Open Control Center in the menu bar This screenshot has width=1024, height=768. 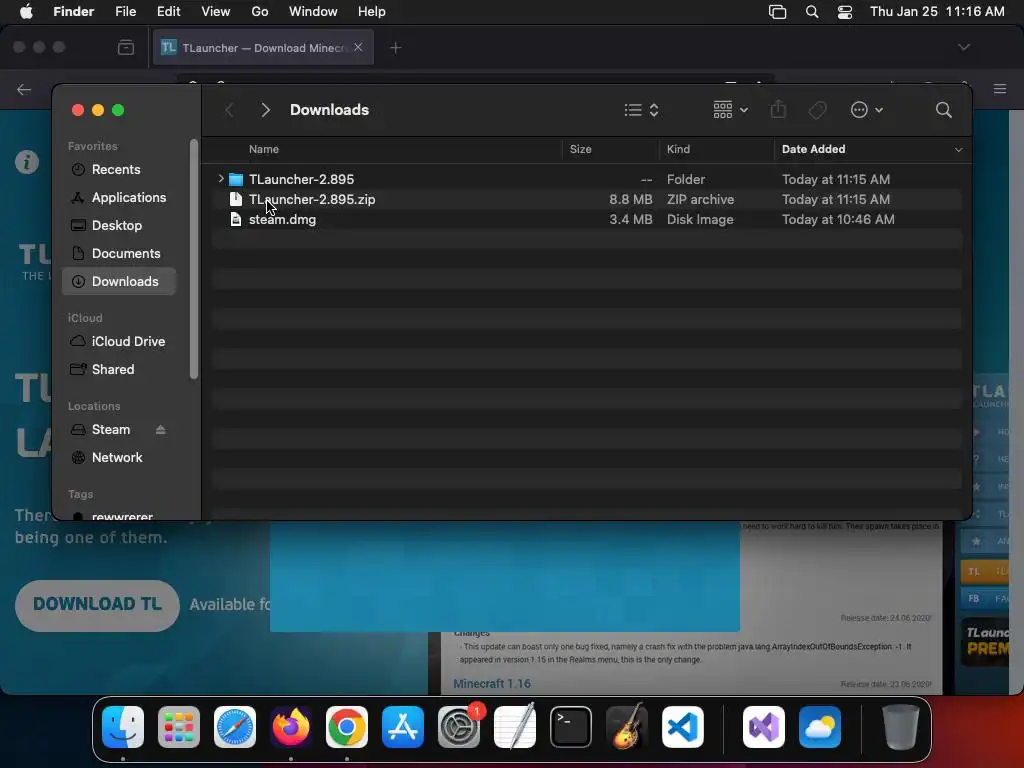pos(845,12)
